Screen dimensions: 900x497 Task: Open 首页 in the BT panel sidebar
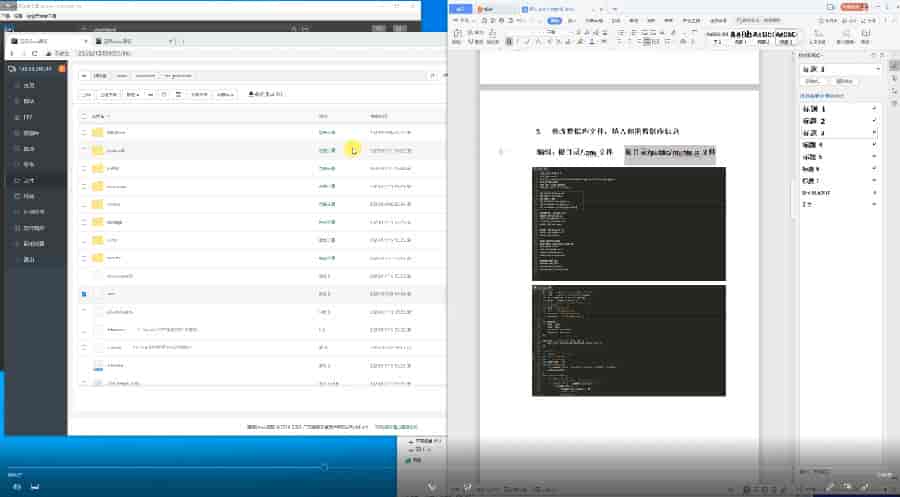pos(28,85)
